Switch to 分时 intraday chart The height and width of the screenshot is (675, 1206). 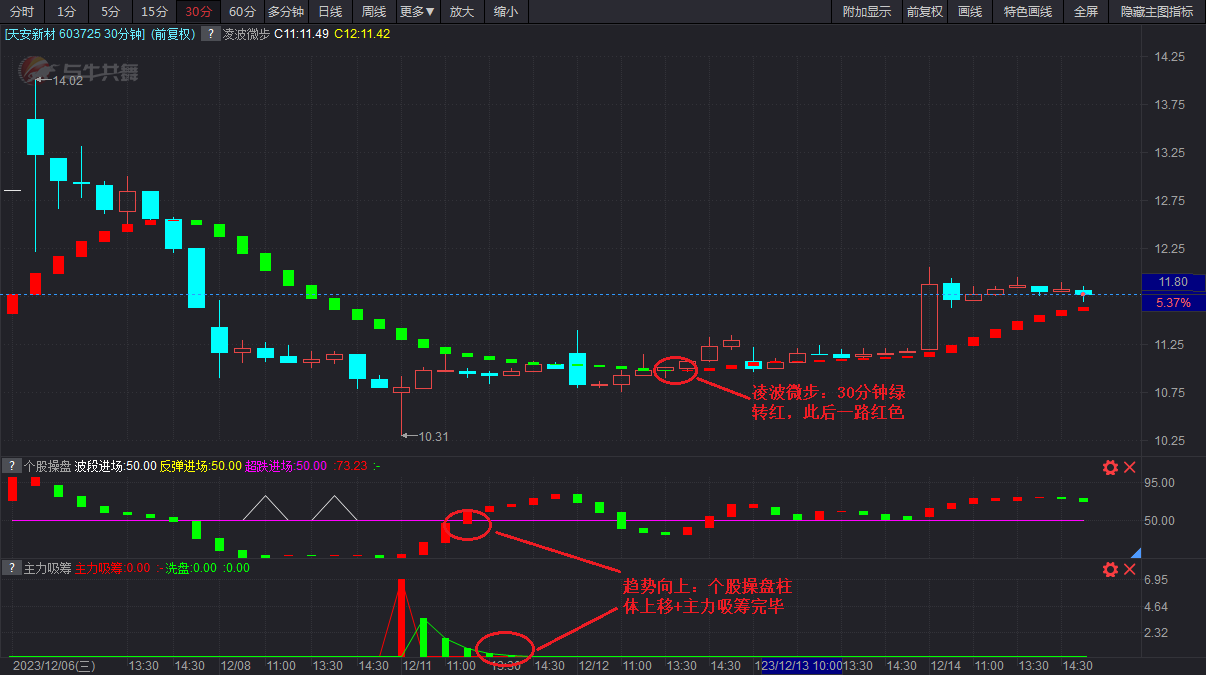coord(21,12)
